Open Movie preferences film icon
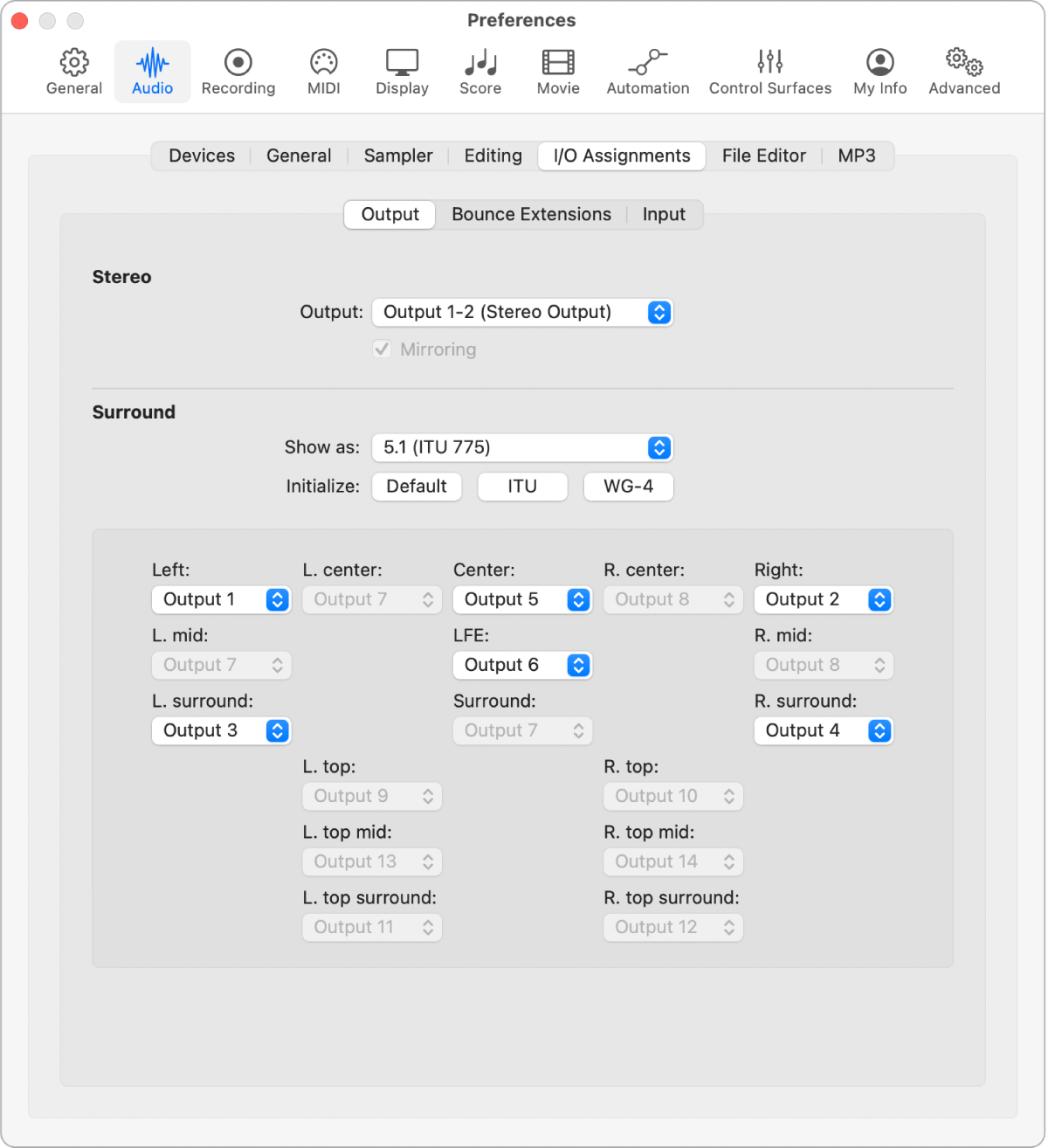Viewport: 1048px width, 1148px height. click(558, 63)
